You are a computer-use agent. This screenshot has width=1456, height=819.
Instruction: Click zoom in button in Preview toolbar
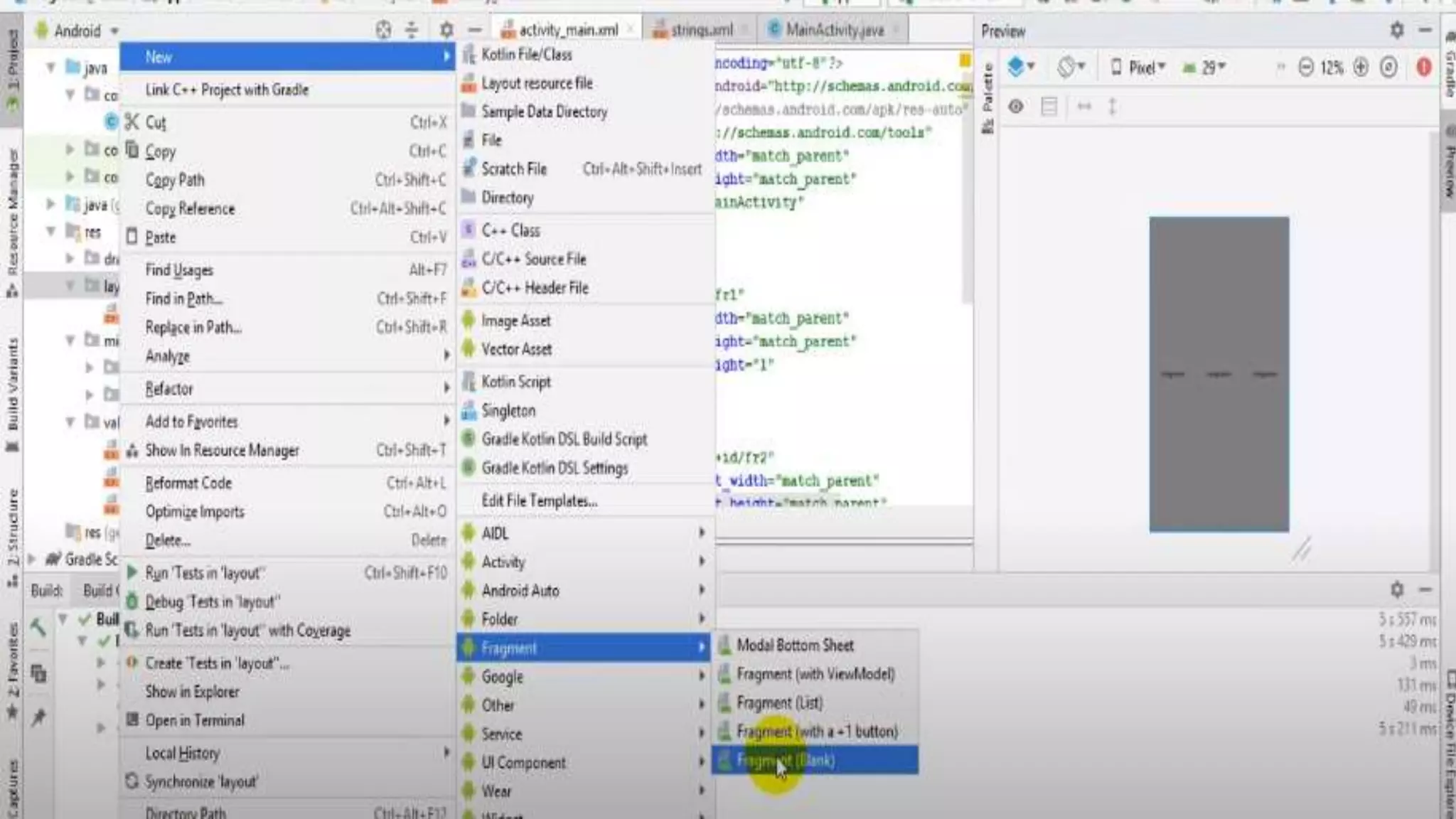coord(1360,68)
